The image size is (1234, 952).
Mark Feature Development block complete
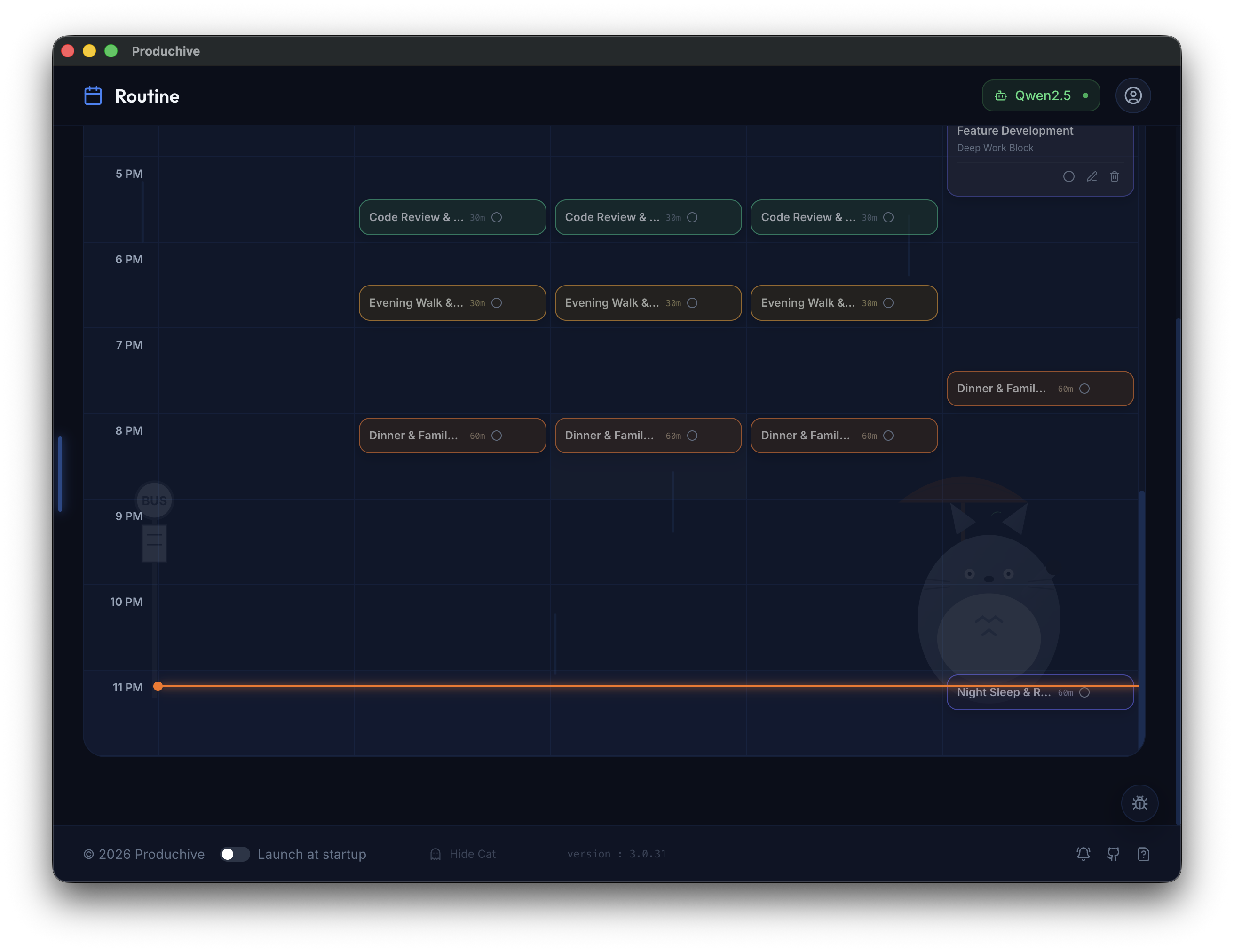pyautogui.click(x=1068, y=176)
